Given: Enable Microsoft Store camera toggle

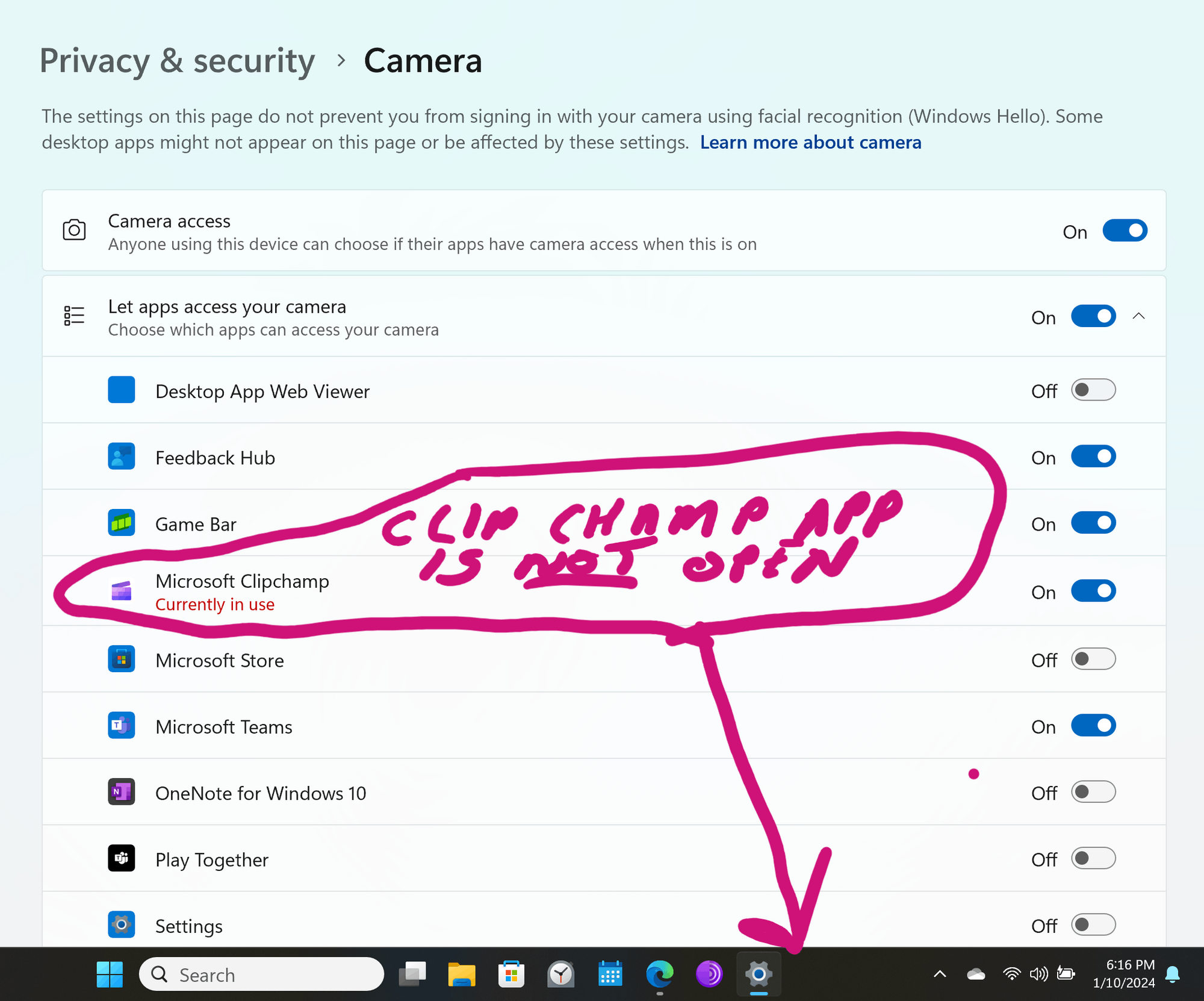Looking at the screenshot, I should click(x=1093, y=659).
